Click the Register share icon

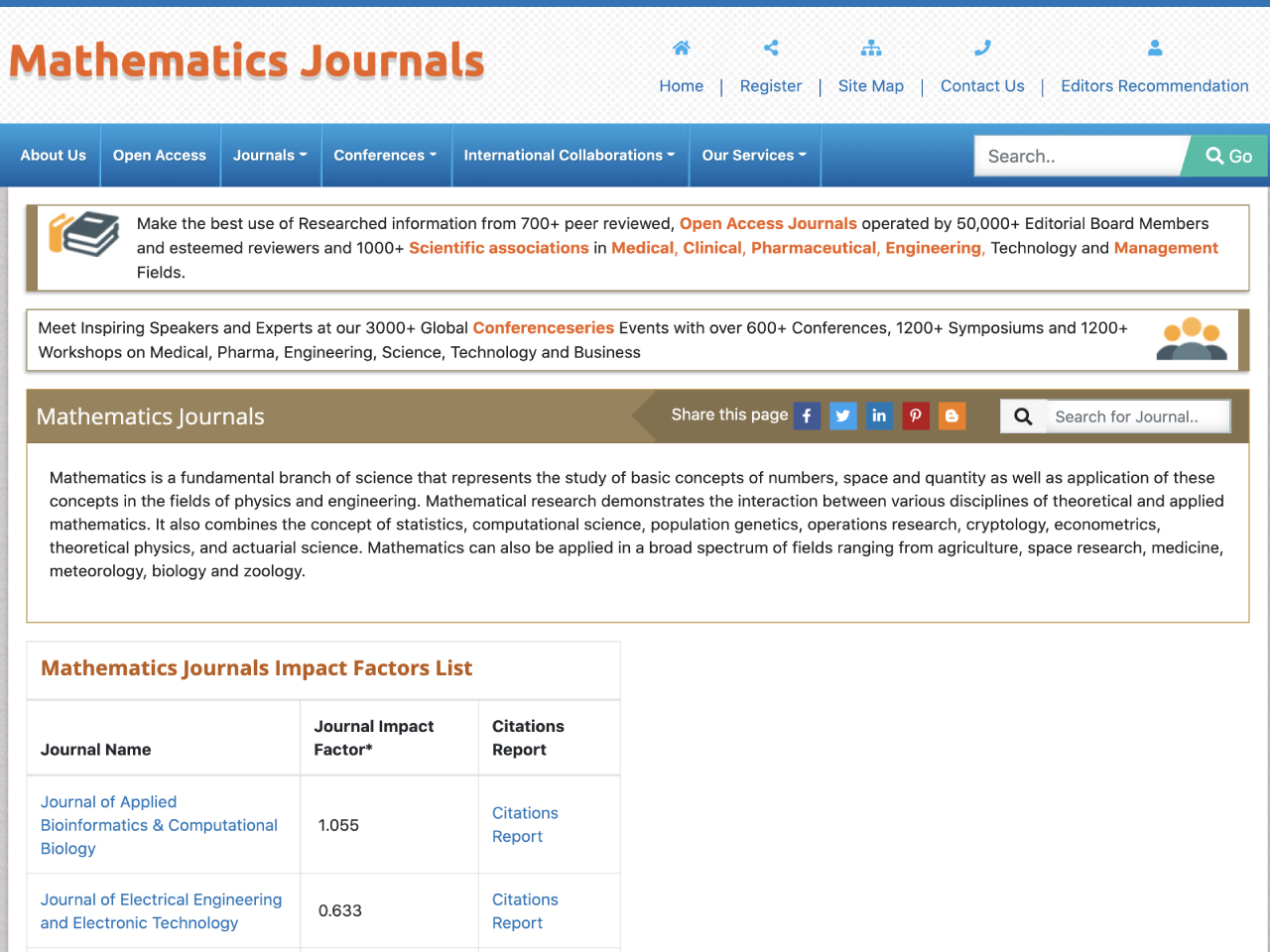[x=771, y=48]
